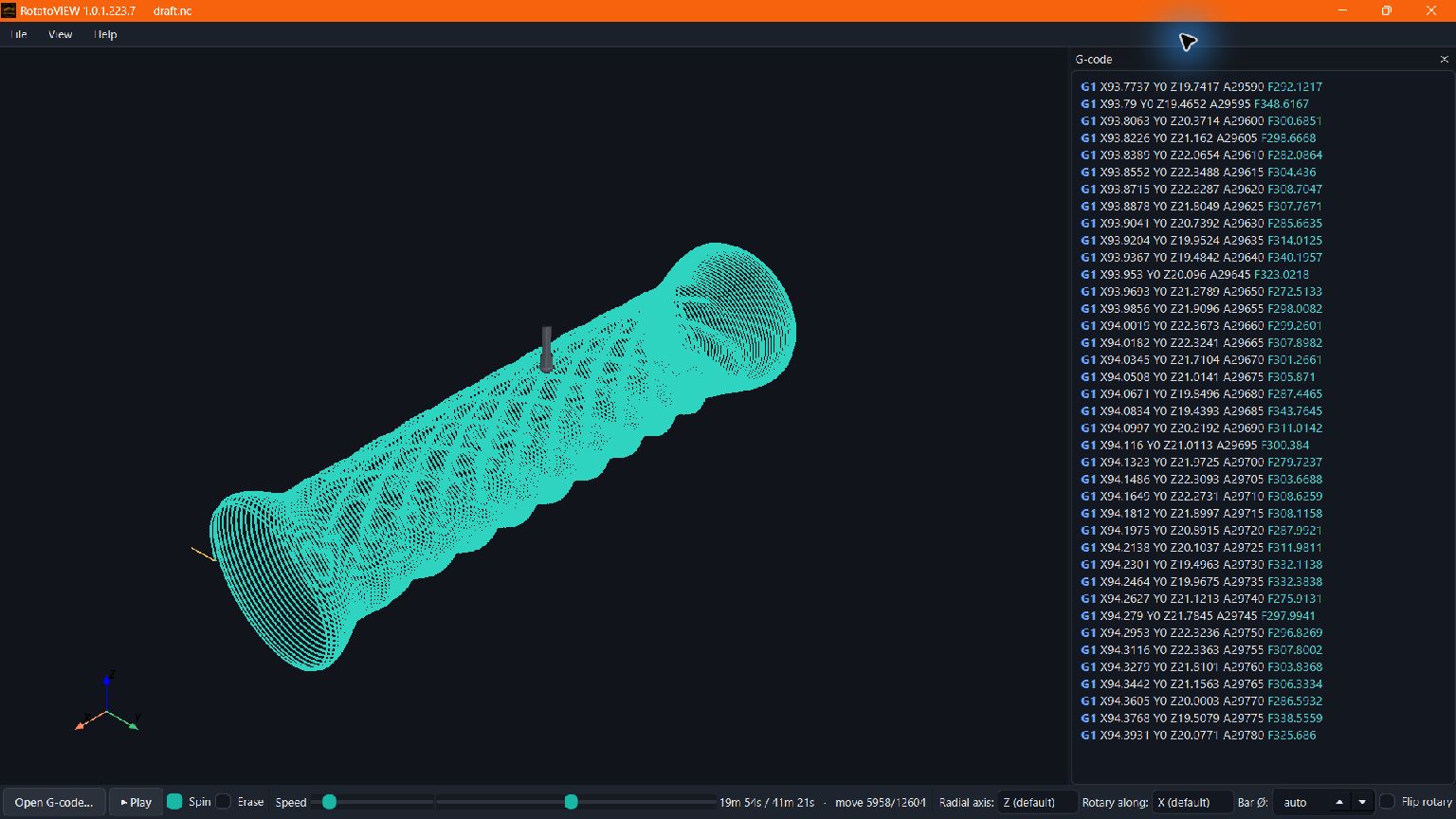Enable the Erase checkbox
This screenshot has width=1456, height=819.
click(223, 802)
